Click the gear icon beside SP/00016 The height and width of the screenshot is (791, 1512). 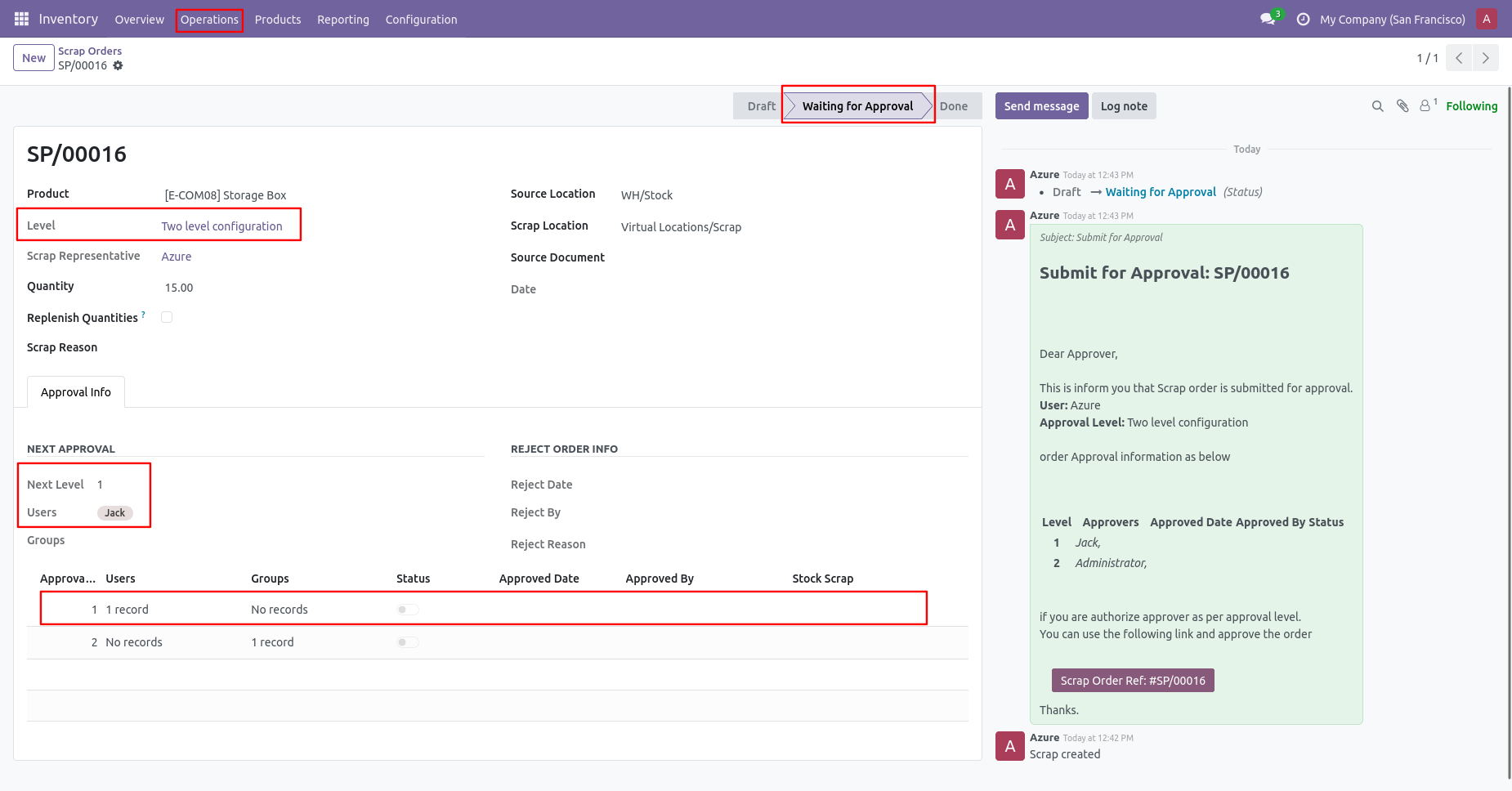(119, 65)
